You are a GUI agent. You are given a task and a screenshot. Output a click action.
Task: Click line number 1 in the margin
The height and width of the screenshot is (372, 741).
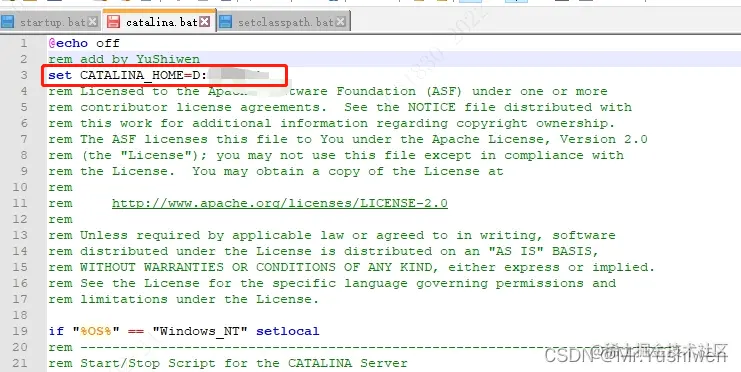point(24,43)
